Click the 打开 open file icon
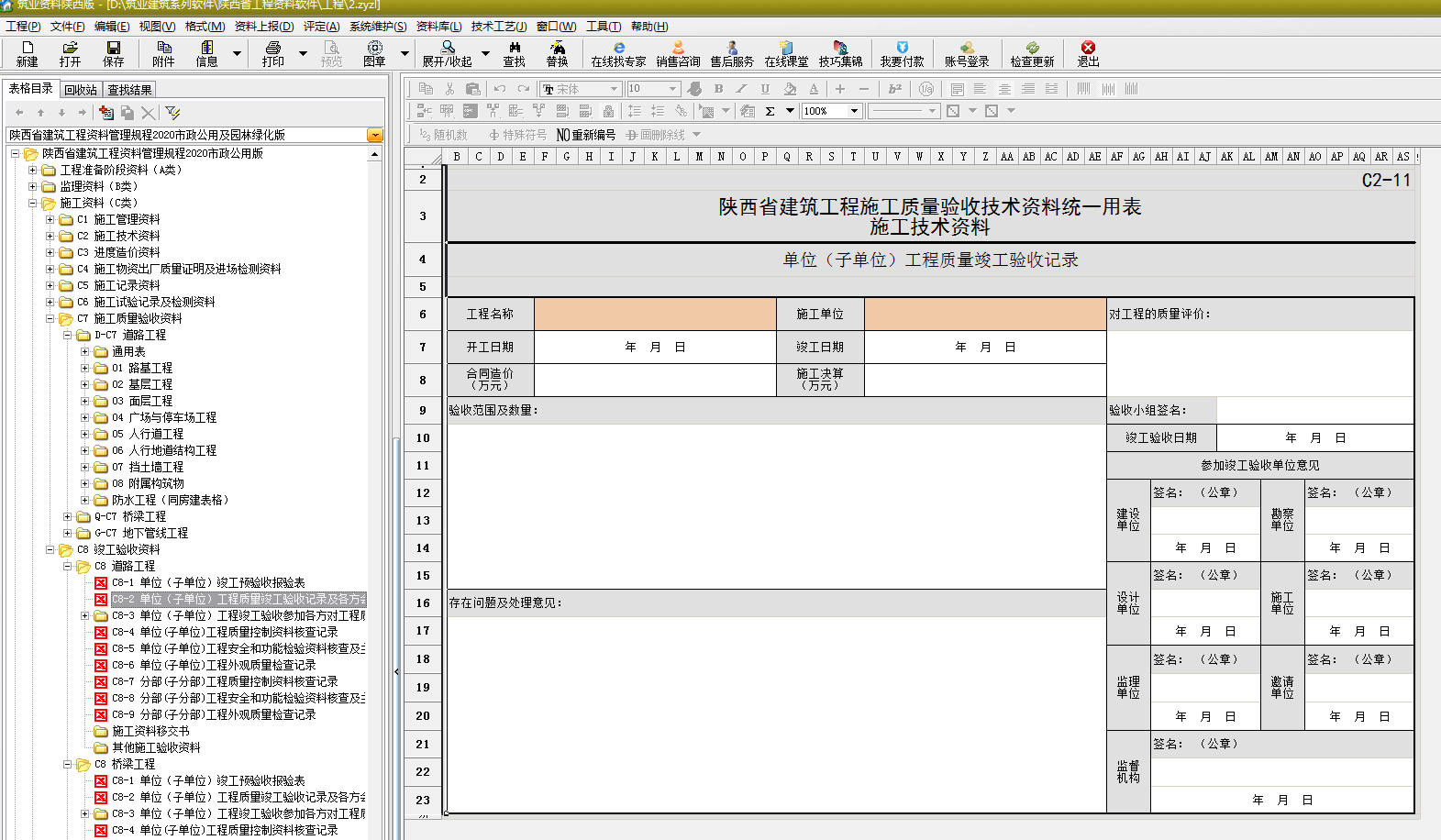Image resolution: width=1441 pixels, height=840 pixels. pyautogui.click(x=70, y=54)
